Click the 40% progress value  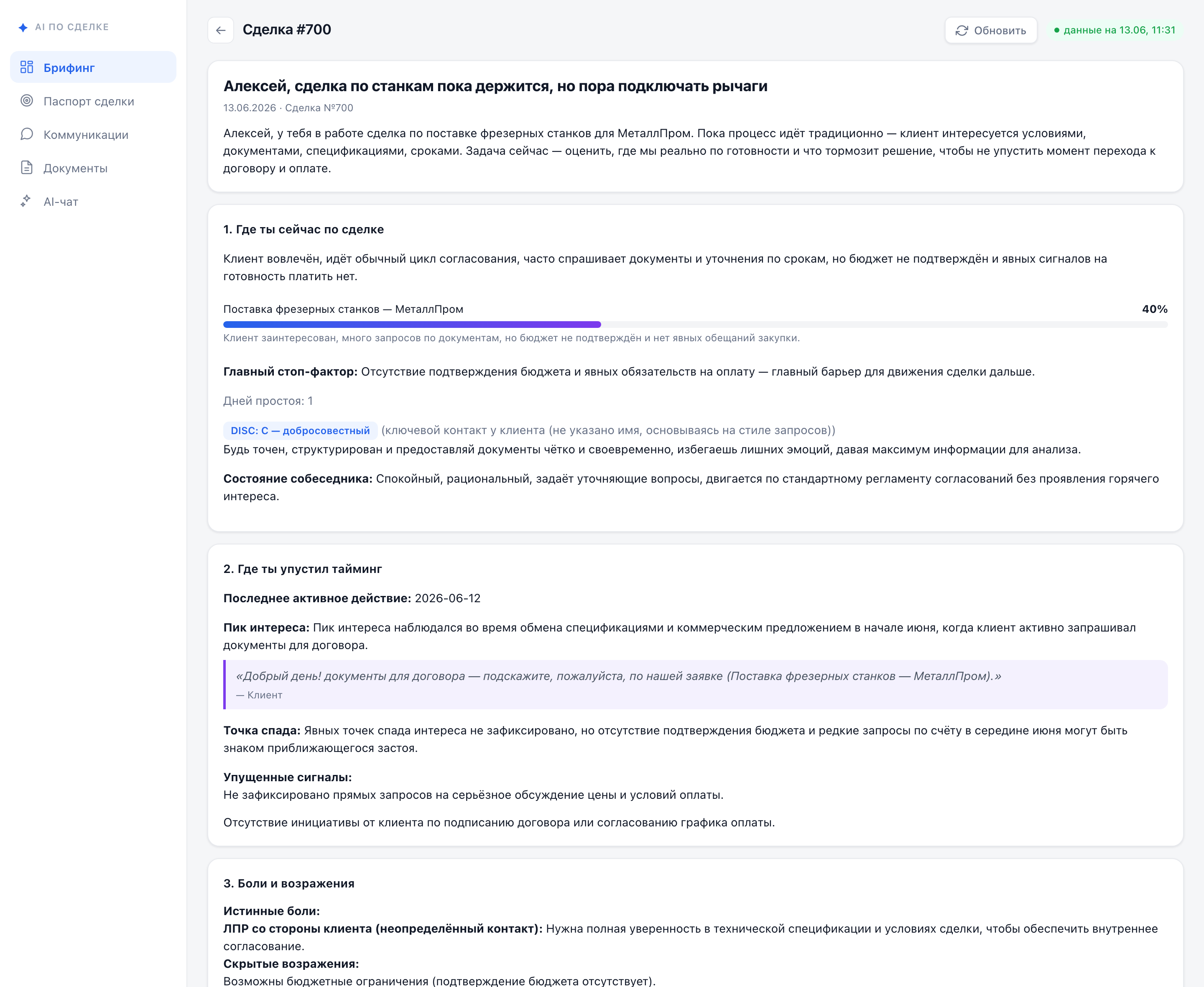[x=1155, y=309]
